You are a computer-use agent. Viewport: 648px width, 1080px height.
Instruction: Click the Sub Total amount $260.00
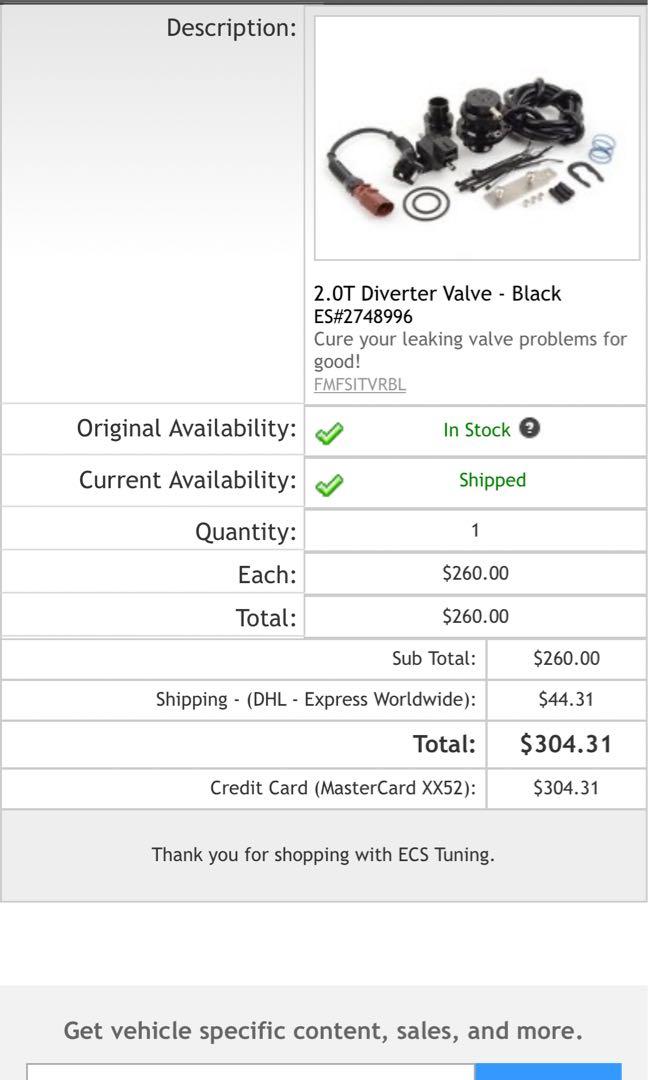pyautogui.click(x=566, y=658)
